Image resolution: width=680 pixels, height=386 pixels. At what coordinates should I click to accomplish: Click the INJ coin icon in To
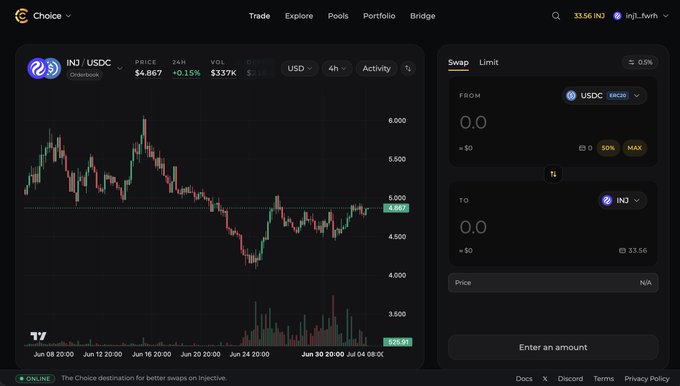tap(607, 200)
